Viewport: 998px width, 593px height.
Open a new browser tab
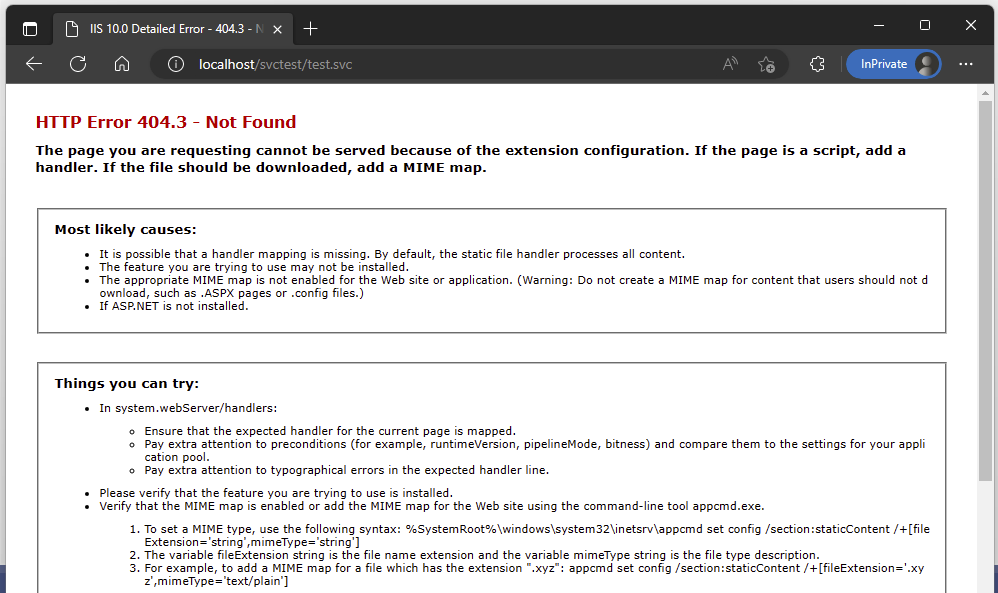[311, 29]
